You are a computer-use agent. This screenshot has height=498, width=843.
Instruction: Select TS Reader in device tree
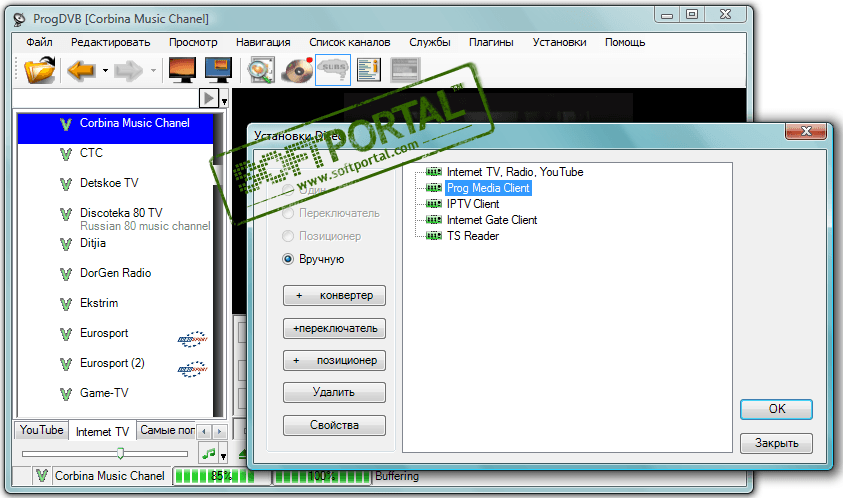[473, 236]
